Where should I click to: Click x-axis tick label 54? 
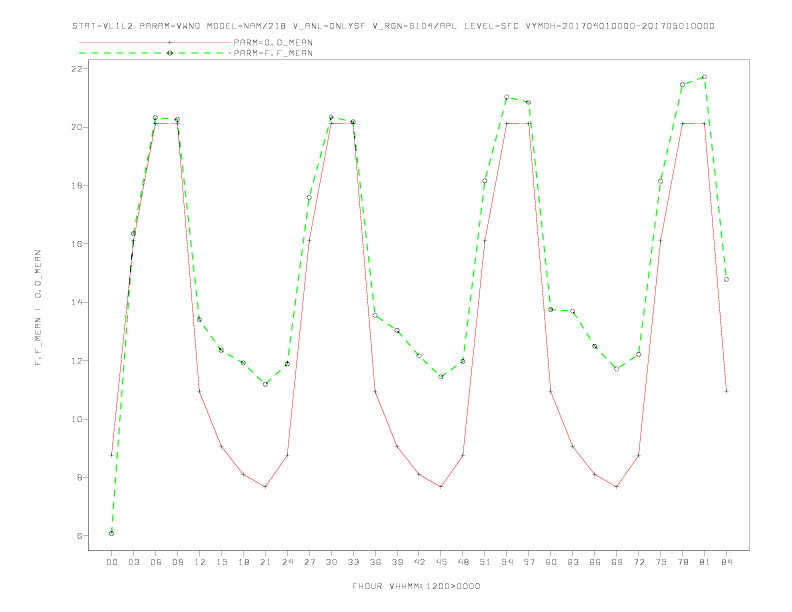507,562
